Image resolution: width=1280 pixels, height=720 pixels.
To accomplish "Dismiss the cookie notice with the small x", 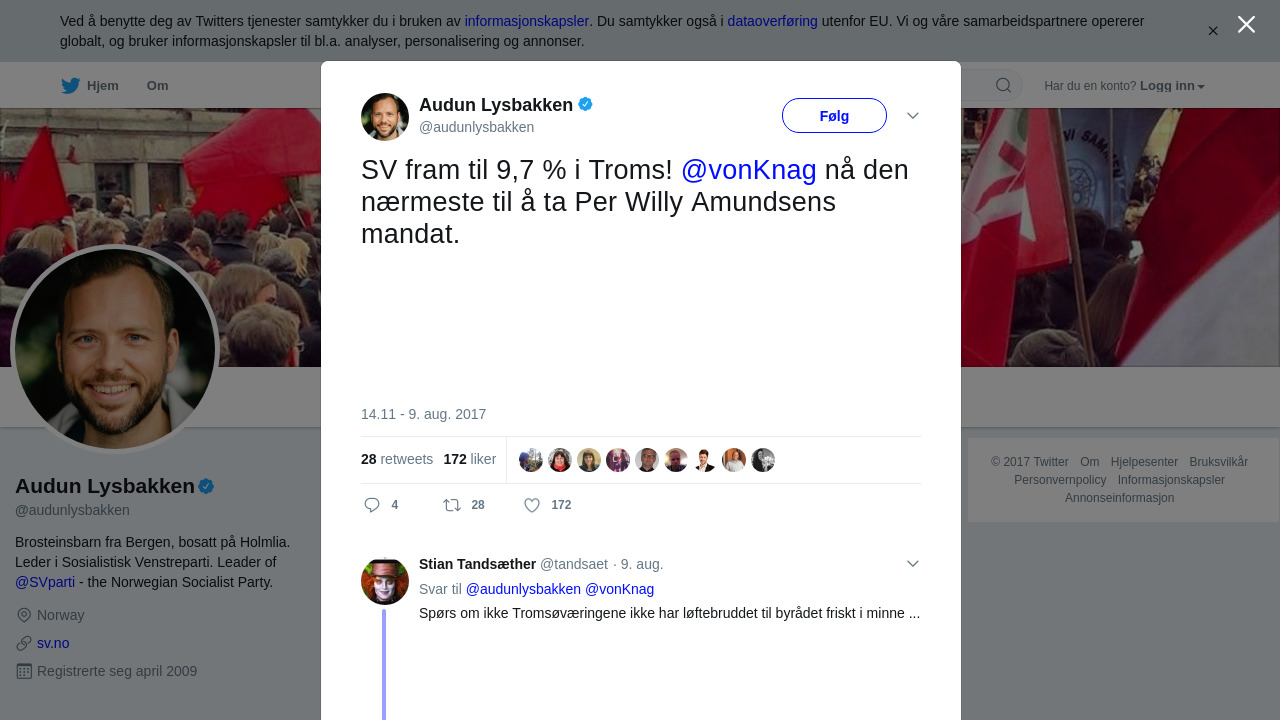I will (1213, 31).
